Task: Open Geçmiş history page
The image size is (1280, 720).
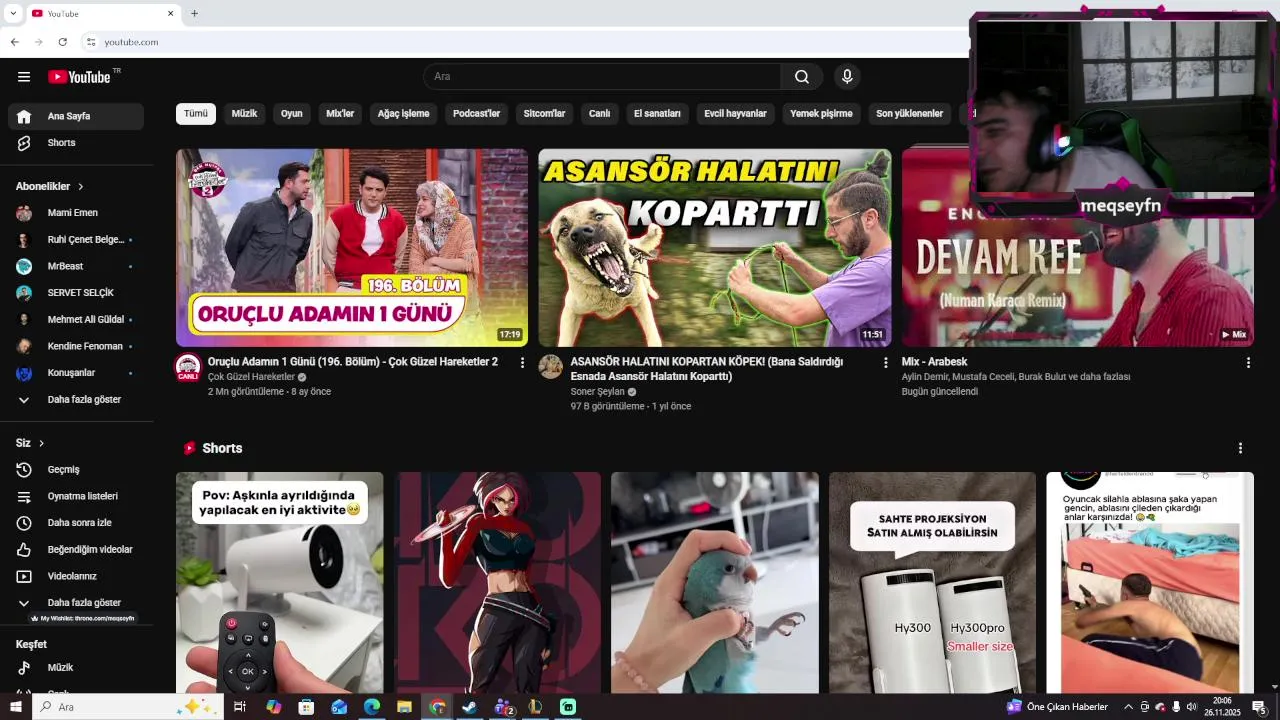Action: coord(76,469)
